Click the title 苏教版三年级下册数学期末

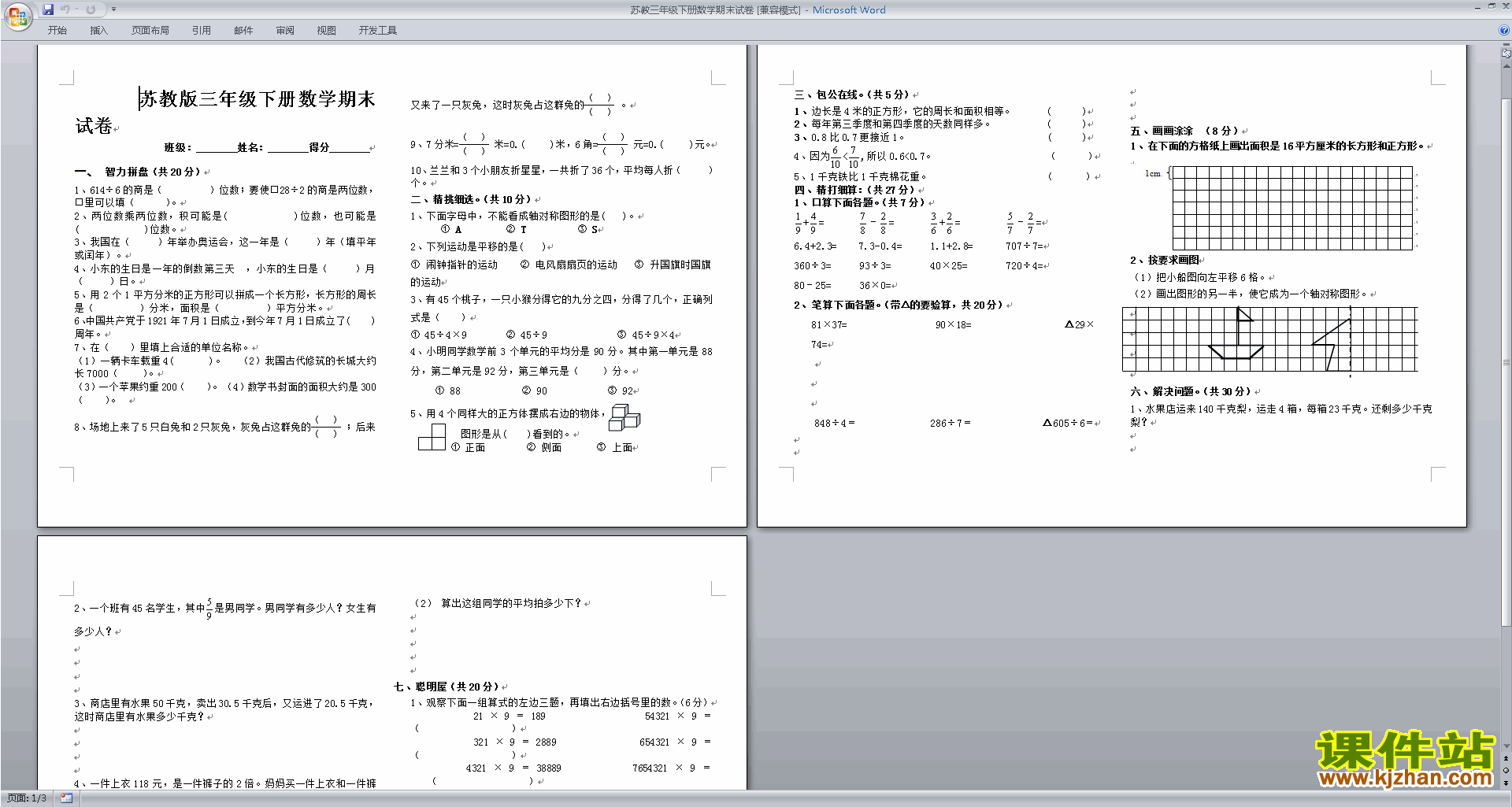click(x=258, y=99)
